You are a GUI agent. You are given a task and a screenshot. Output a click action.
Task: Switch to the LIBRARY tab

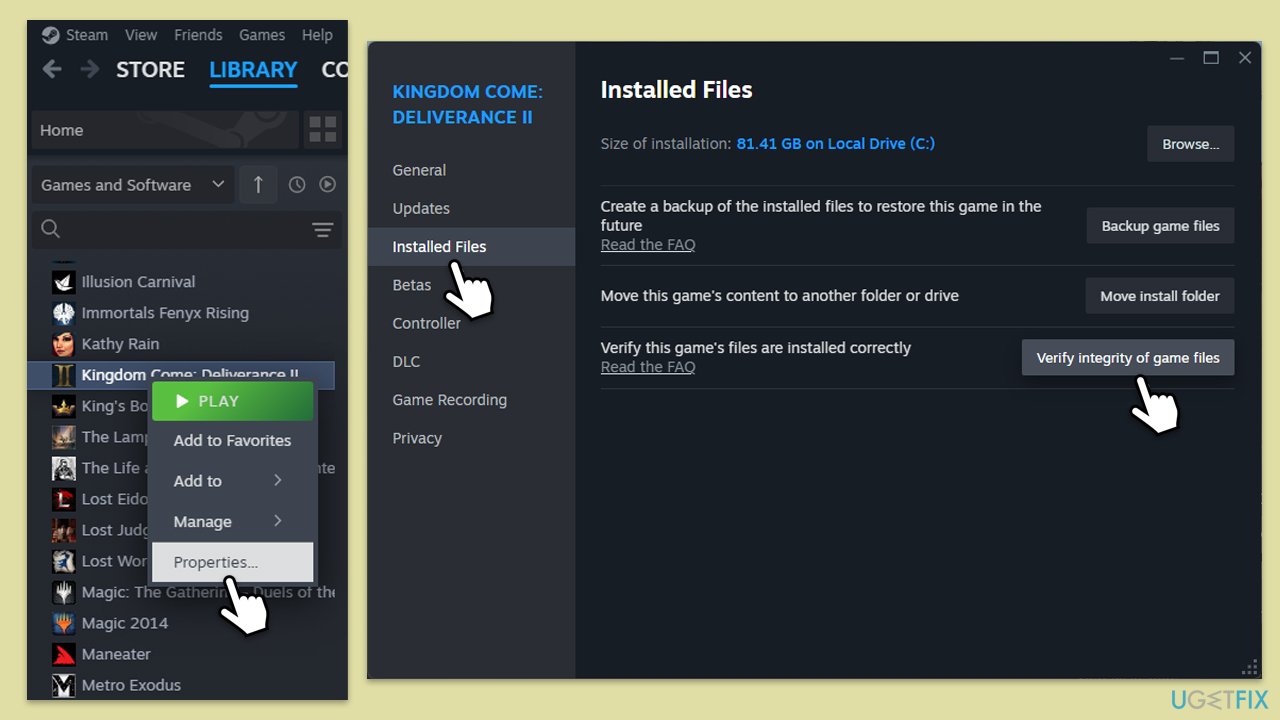tap(253, 70)
